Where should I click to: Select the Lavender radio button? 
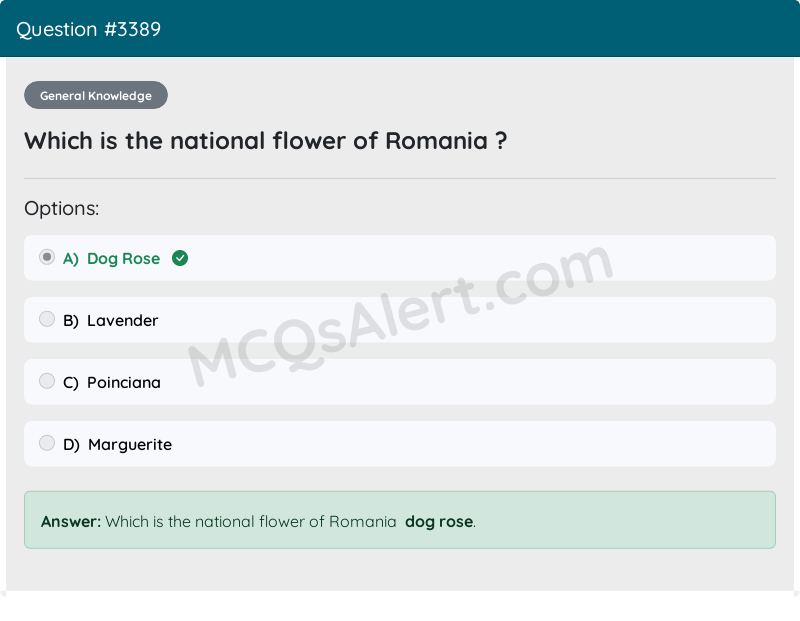click(x=46, y=319)
